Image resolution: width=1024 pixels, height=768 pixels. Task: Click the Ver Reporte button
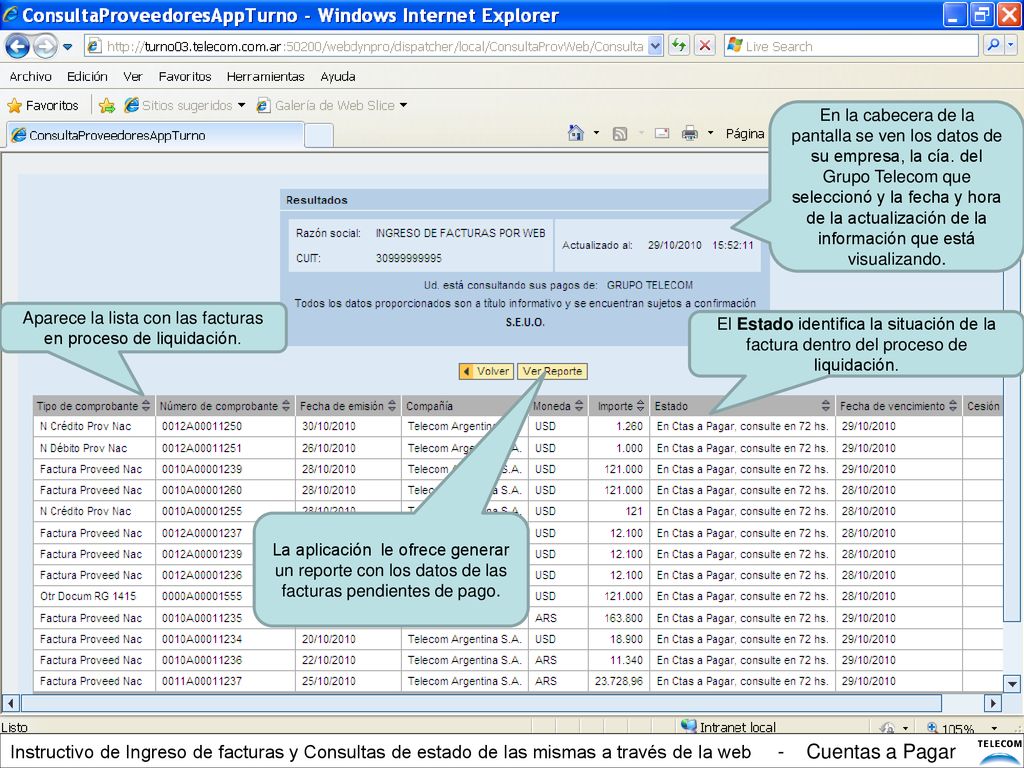[552, 372]
